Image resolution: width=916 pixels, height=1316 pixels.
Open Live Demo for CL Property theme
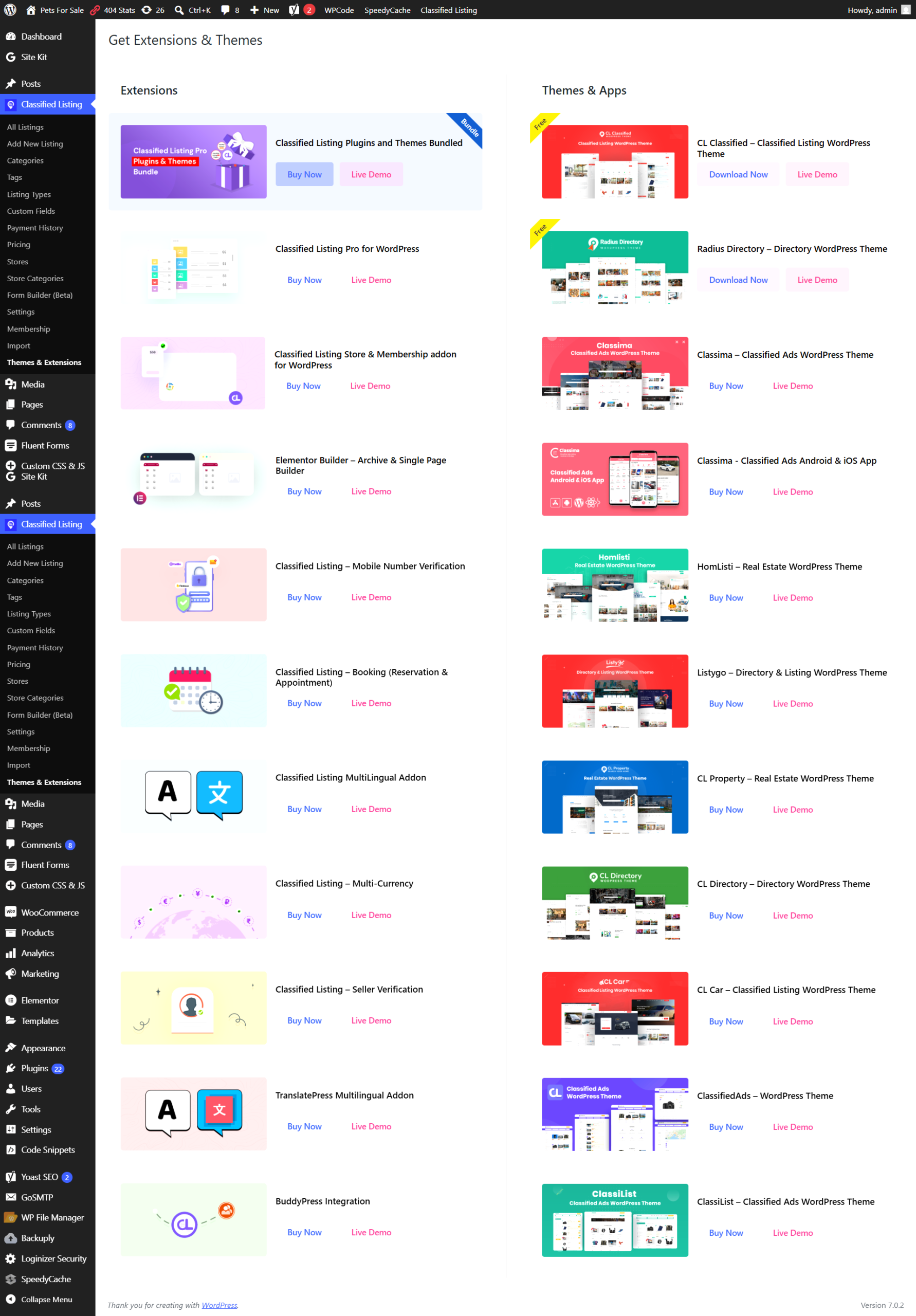click(x=792, y=809)
